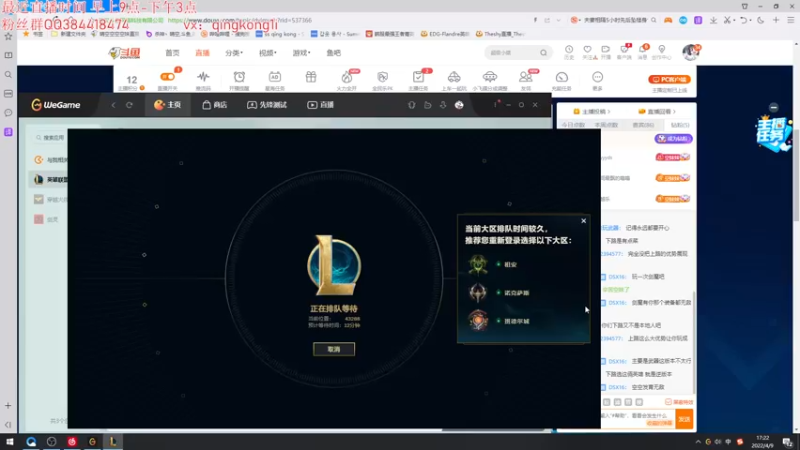Open 主播投稿 tab in right panel
The width and height of the screenshot is (800, 450).
point(591,111)
